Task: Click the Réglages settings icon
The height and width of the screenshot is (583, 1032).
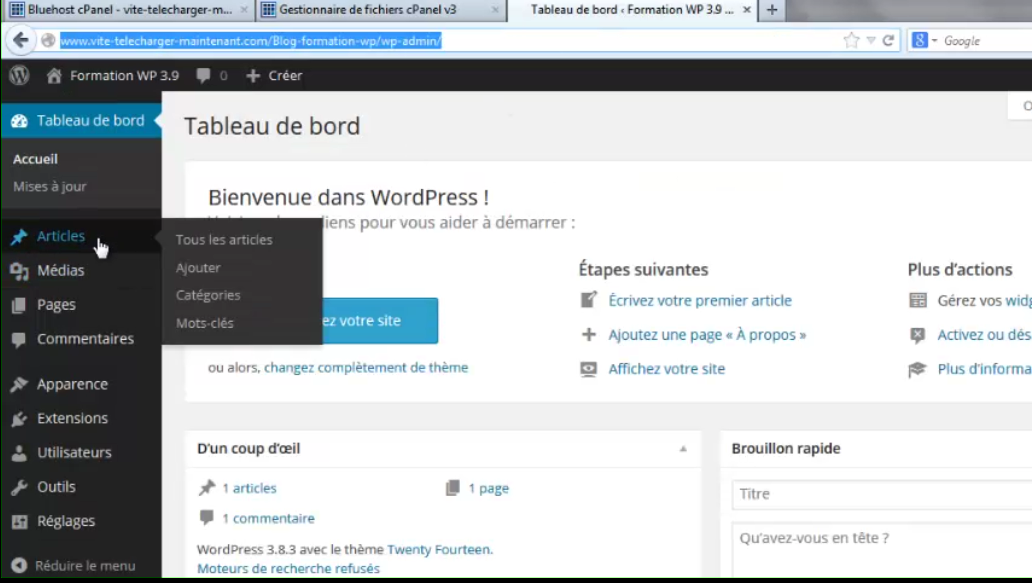Action: coord(19,521)
